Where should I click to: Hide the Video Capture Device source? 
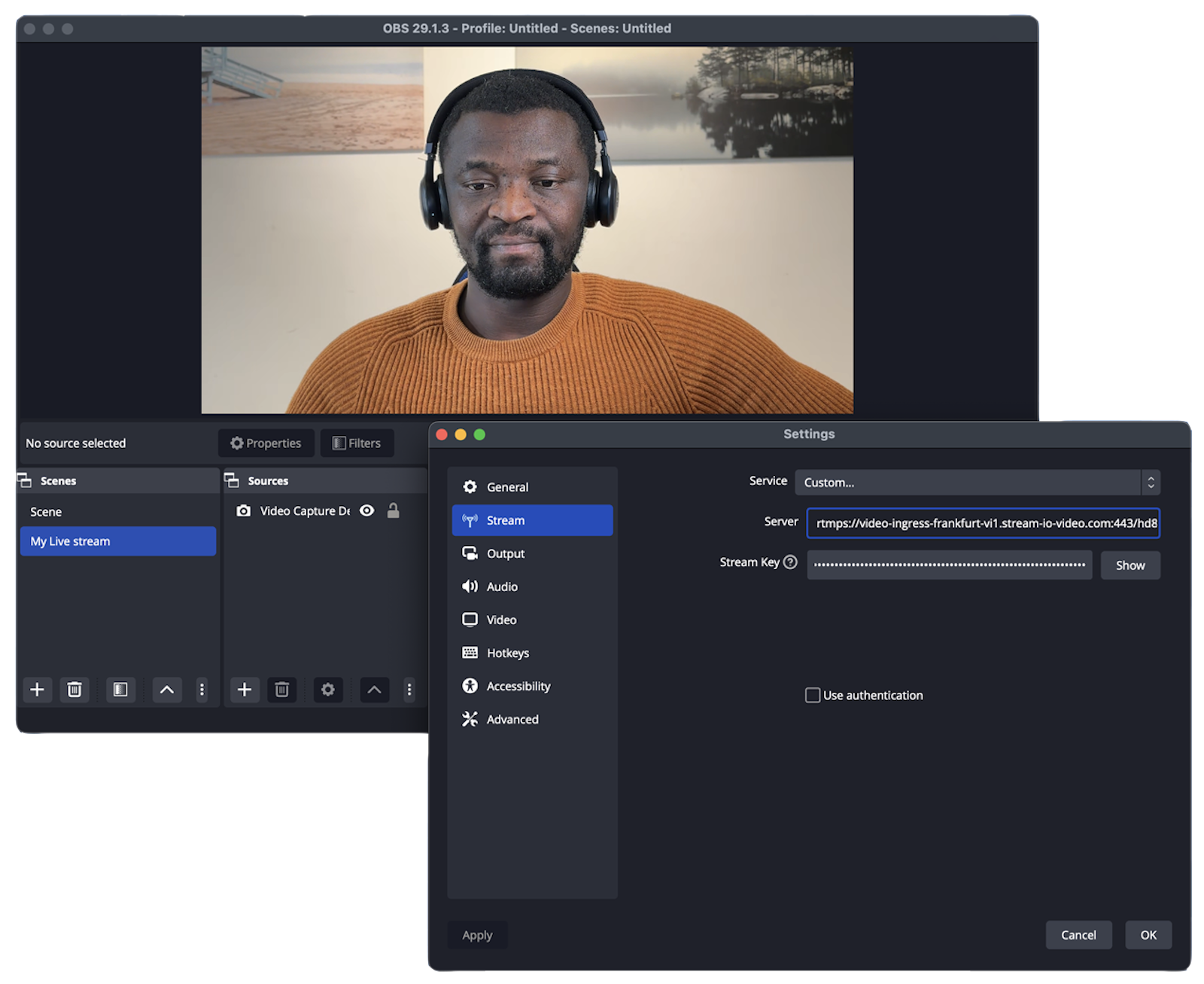coord(366,510)
